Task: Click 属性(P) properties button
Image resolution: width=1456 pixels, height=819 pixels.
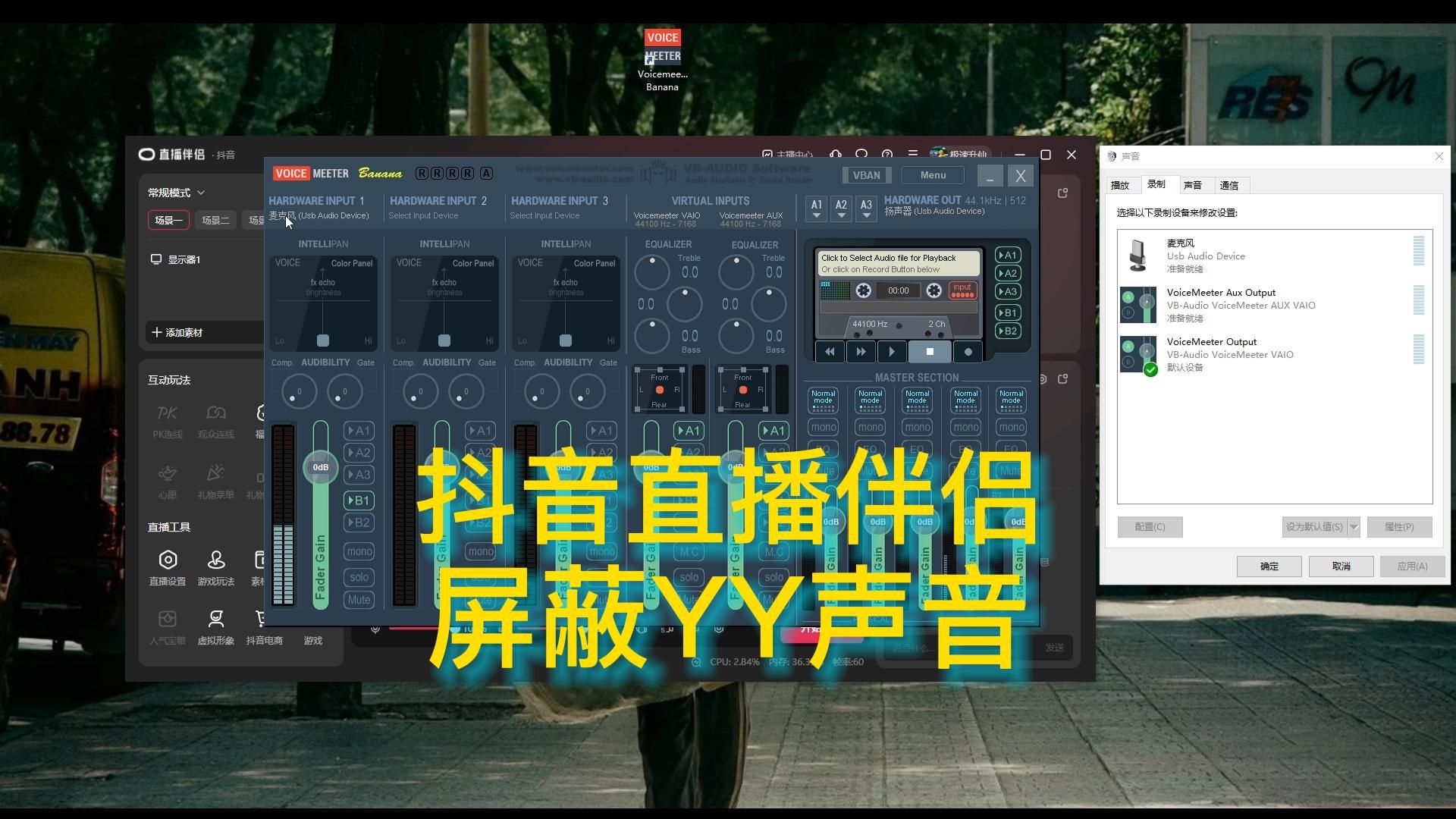Action: coord(1399,527)
